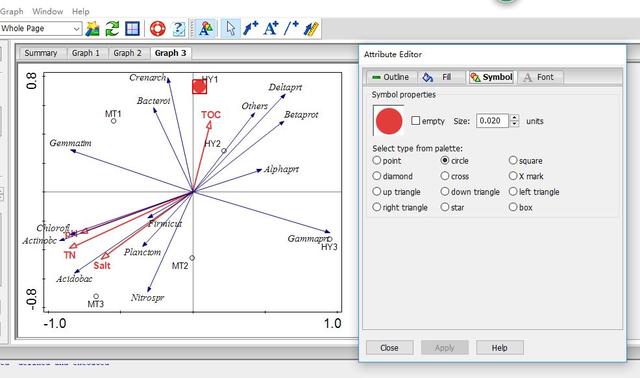This screenshot has height=378, width=640.
Task: Open the Font tab in Attribute Editor
Action: [540, 77]
